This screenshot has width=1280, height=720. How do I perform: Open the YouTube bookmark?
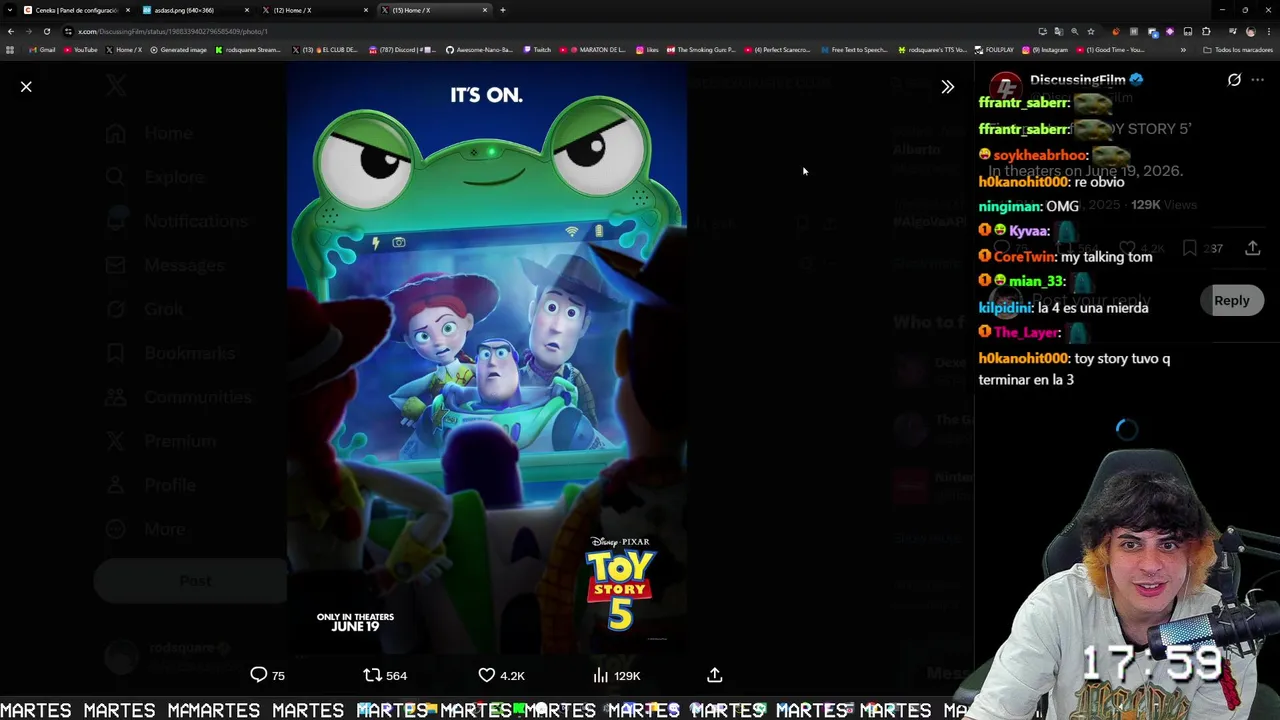point(80,49)
